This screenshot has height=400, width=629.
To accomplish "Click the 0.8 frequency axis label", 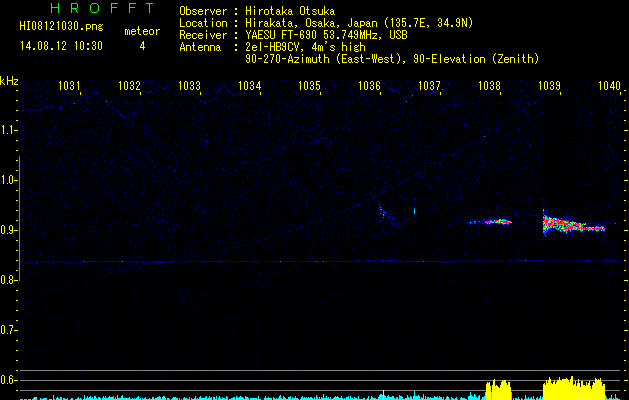I will [x=7, y=280].
